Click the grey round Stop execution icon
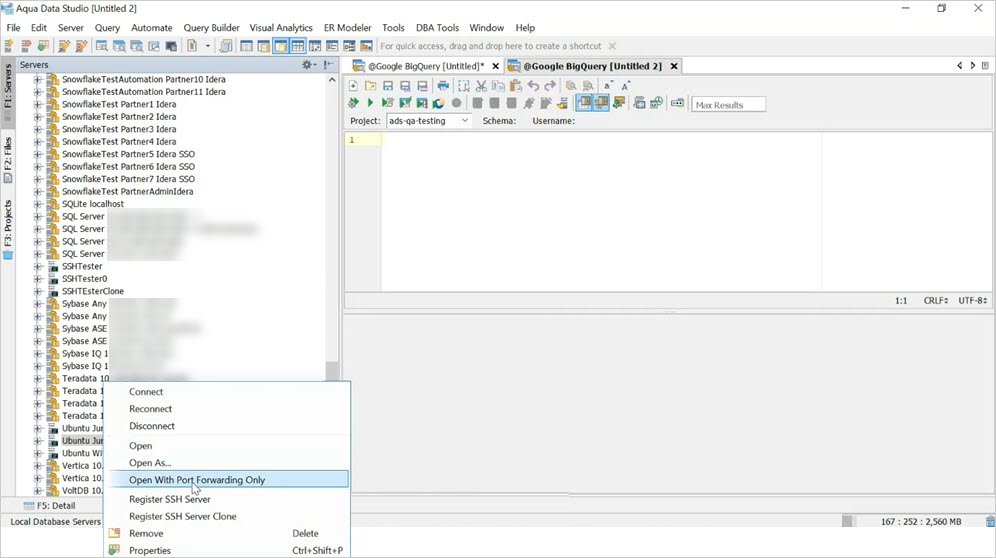The width and height of the screenshot is (996, 558). tap(456, 102)
